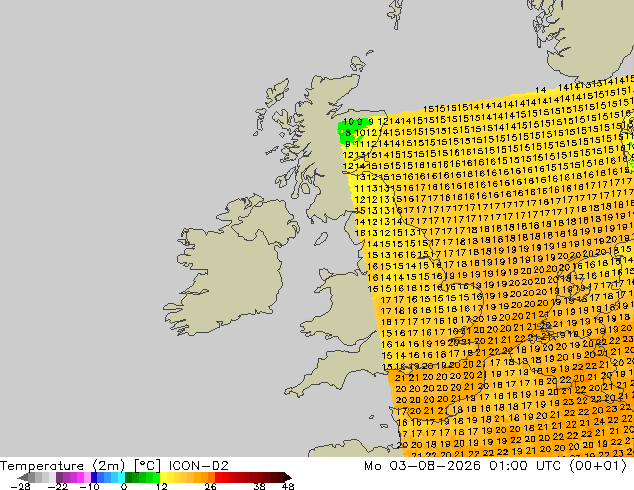634x490 pixels.
Task: Click the left gray arrow end of the color scale
Action: point(22,477)
